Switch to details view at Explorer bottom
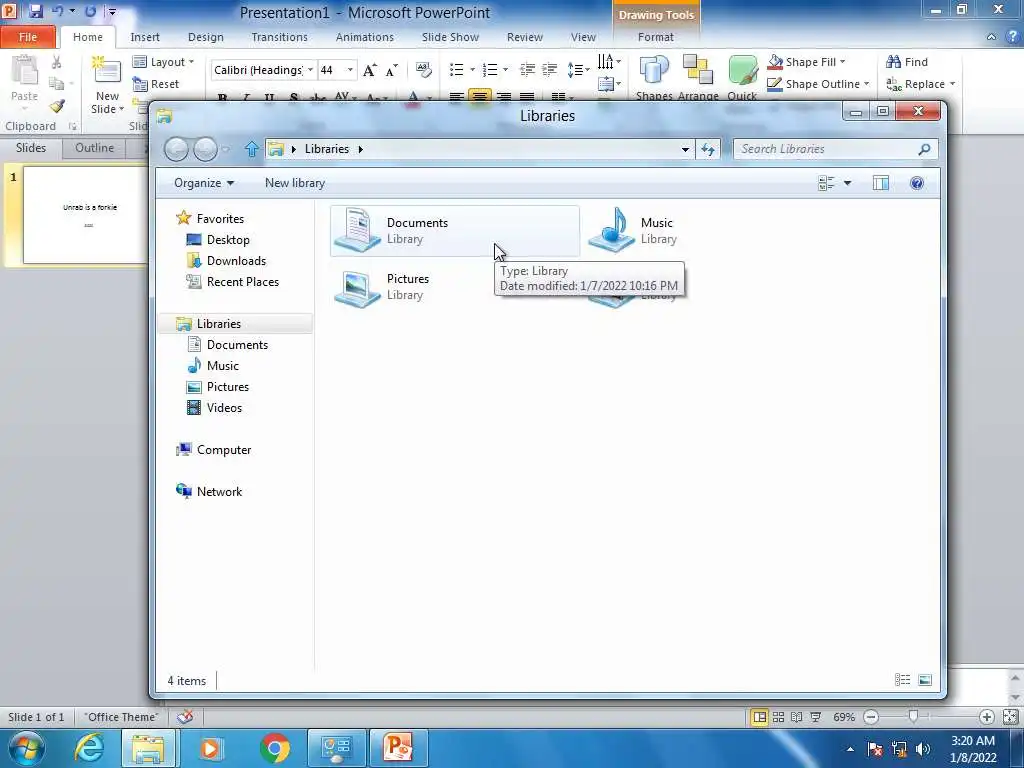This screenshot has height=768, width=1024. pos(903,680)
